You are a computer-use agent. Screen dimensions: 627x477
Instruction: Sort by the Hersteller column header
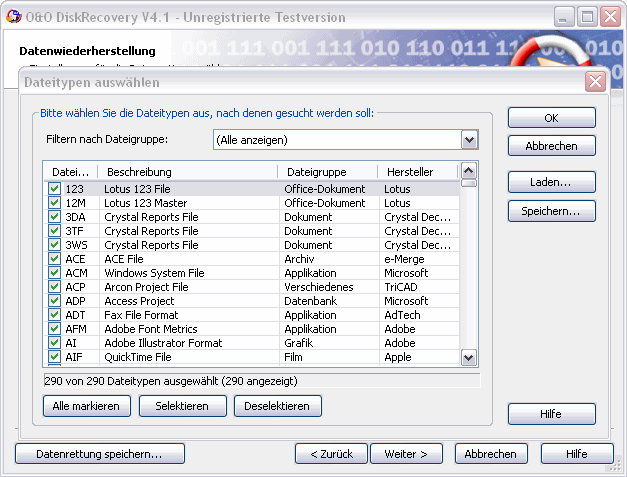pos(418,172)
